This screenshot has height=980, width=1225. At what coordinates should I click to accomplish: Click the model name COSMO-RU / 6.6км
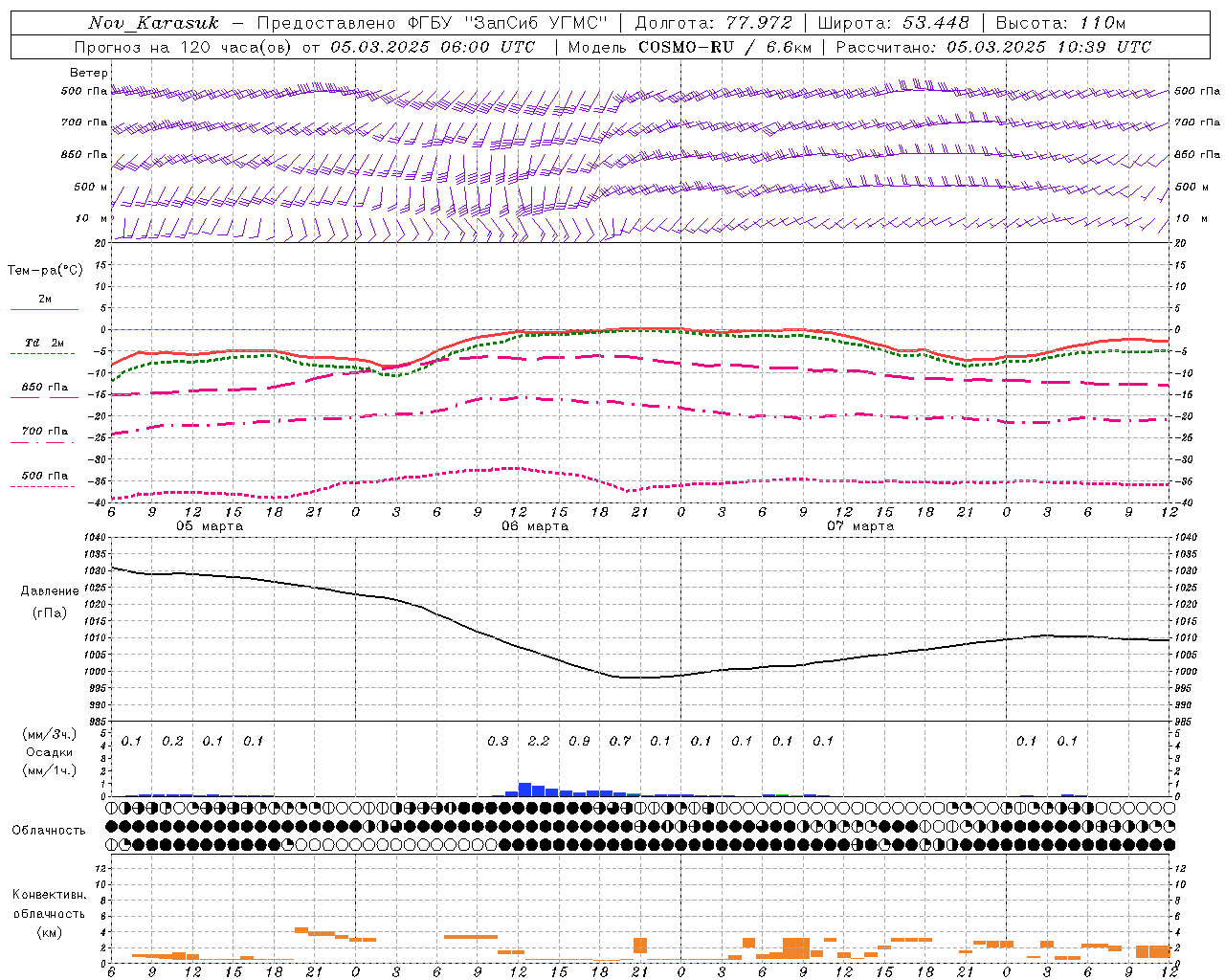724,47
